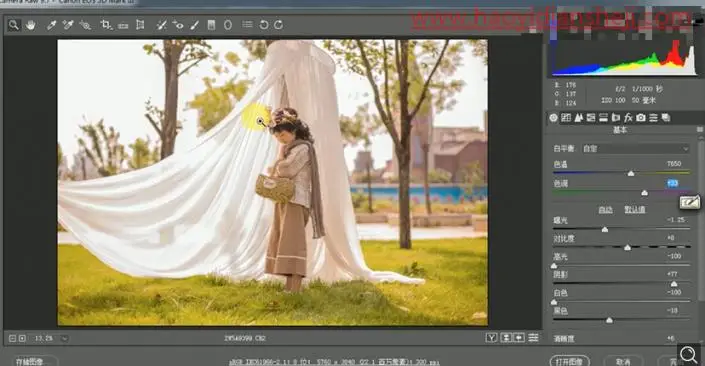Select the White Balance eyedropper tool
The image size is (705, 366).
pos(51,25)
